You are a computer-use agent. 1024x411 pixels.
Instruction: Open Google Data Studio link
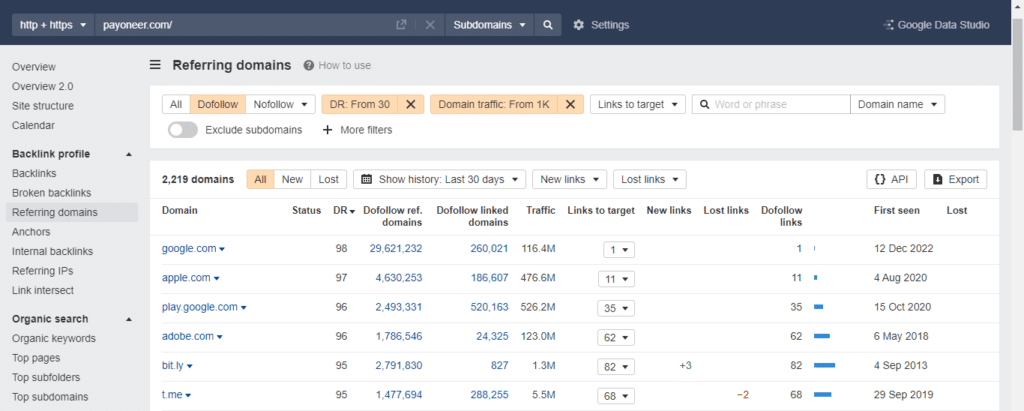coord(936,25)
